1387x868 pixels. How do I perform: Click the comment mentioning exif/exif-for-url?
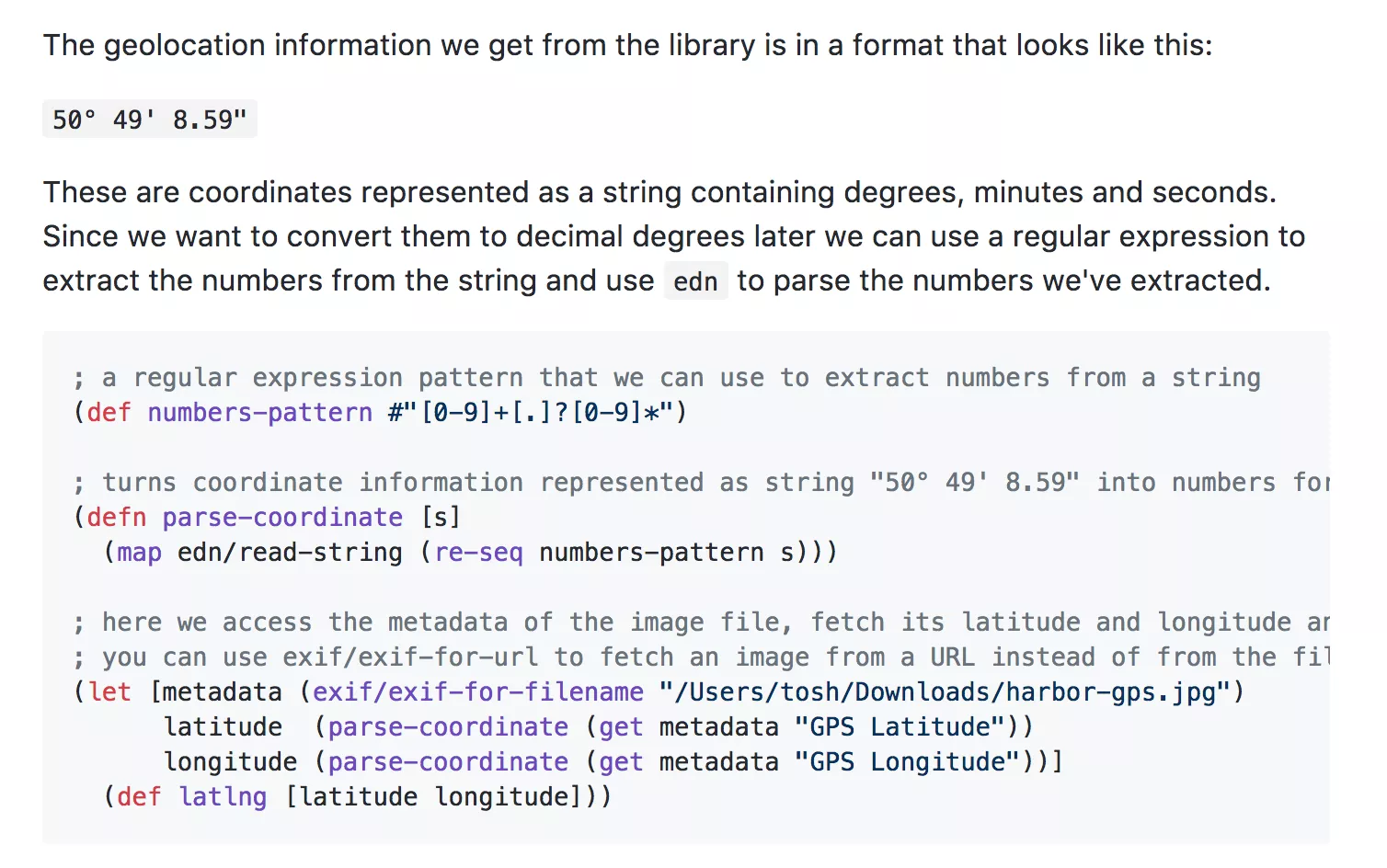(699, 657)
